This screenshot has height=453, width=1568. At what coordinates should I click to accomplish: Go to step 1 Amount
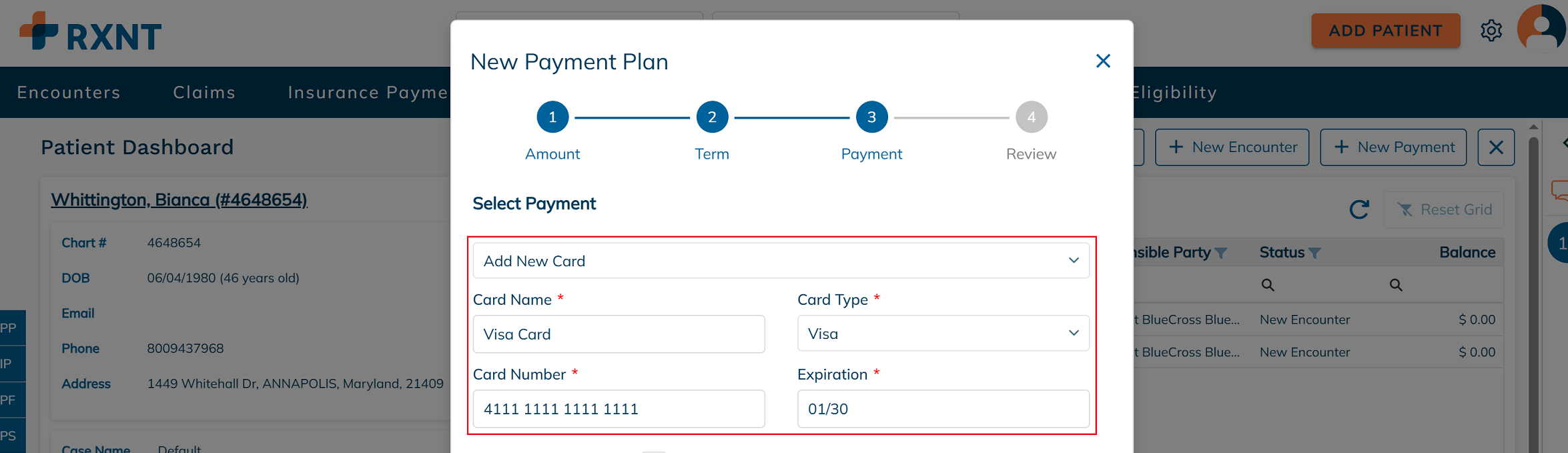pyautogui.click(x=552, y=117)
